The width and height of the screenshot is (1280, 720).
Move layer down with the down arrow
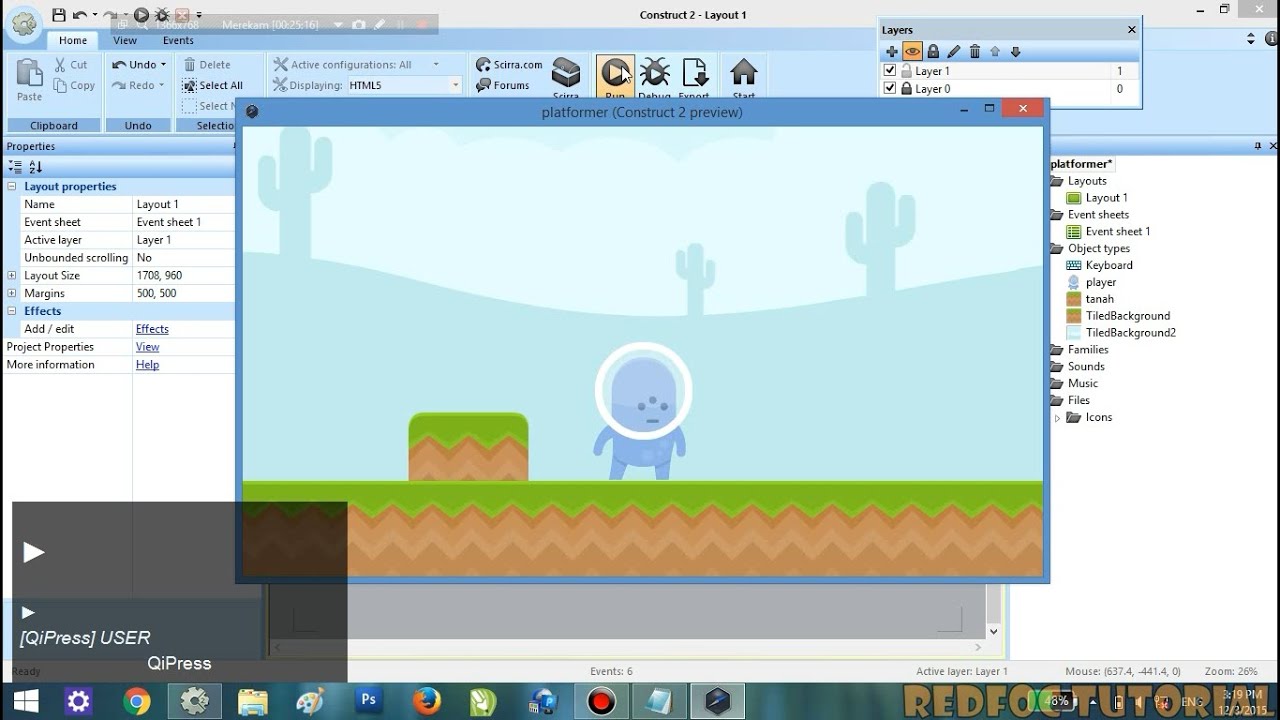[x=1016, y=52]
